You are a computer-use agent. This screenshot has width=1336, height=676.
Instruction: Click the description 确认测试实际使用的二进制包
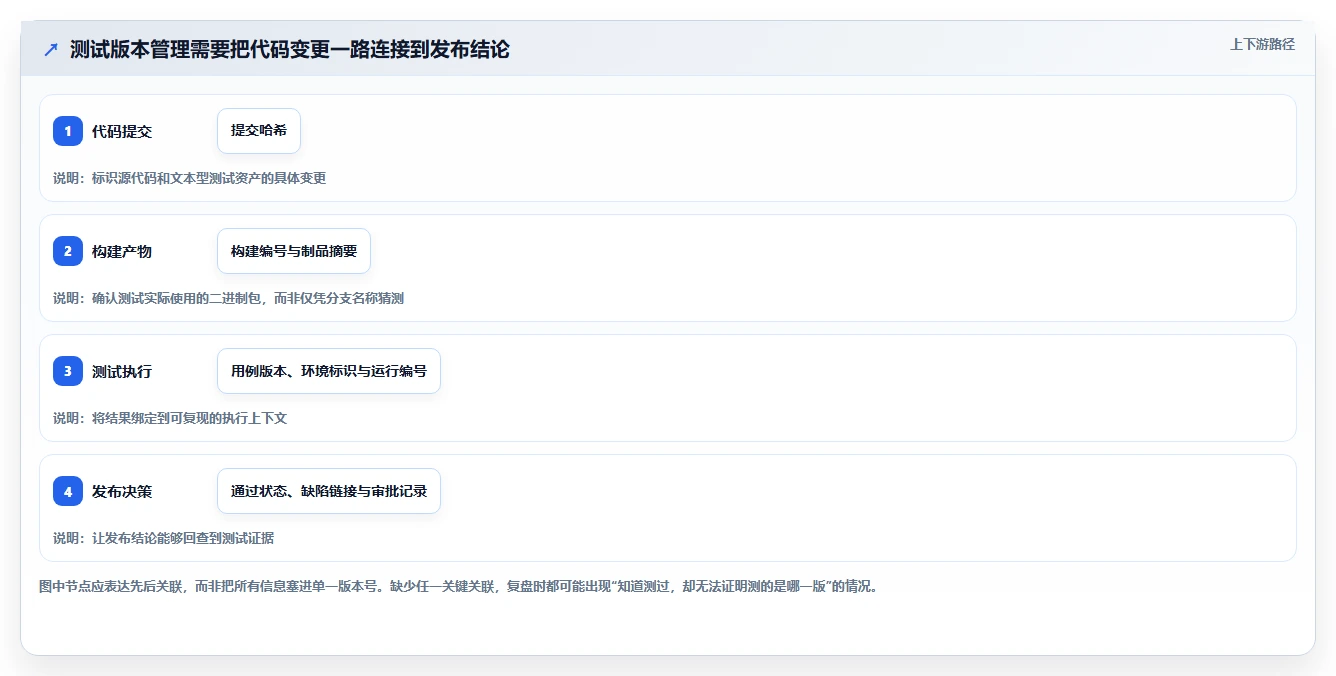[176, 298]
